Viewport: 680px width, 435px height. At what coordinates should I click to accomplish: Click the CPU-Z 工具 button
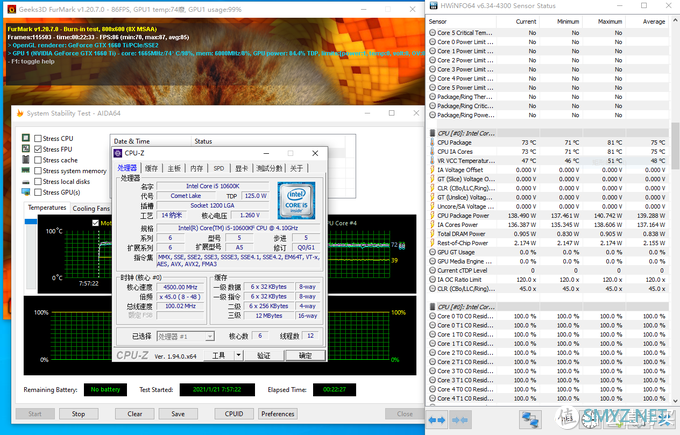point(219,356)
